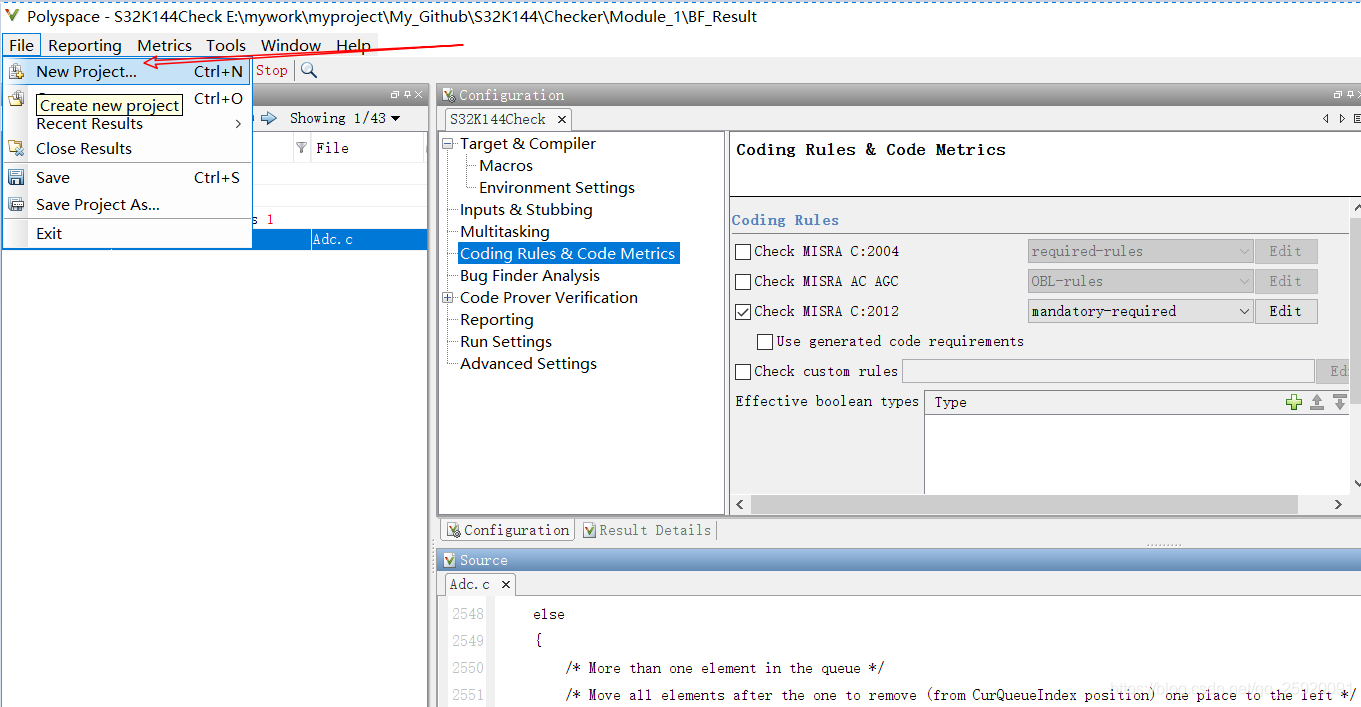Click Edit for MISRA C:2004
The height and width of the screenshot is (707, 1361).
pyautogui.click(x=1286, y=251)
